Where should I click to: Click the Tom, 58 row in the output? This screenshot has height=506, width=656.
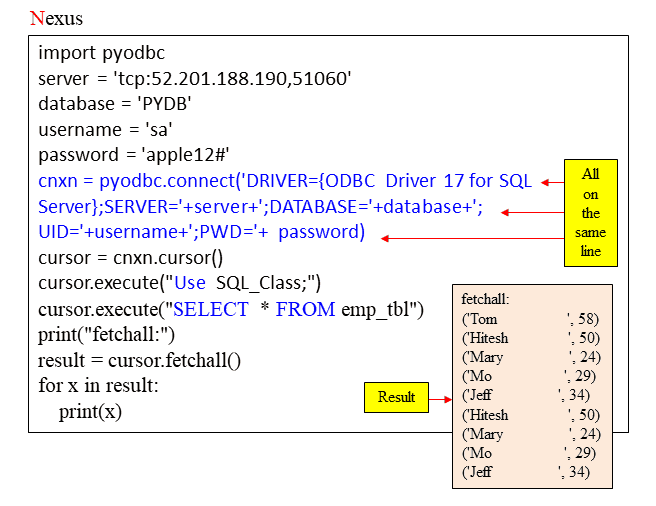(530, 319)
